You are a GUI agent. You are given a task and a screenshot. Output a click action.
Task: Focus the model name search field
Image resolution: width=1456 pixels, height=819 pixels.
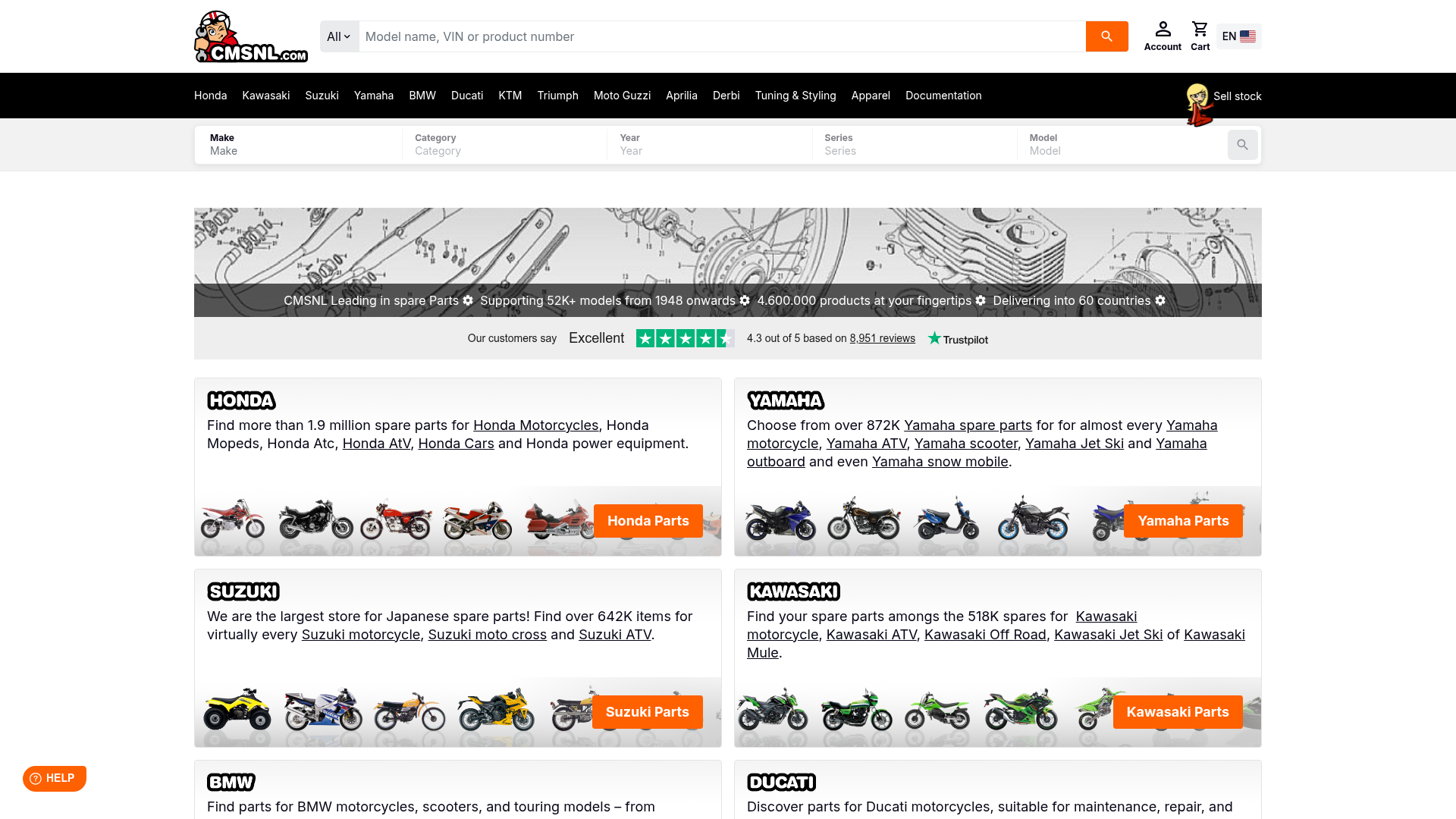[x=722, y=36]
